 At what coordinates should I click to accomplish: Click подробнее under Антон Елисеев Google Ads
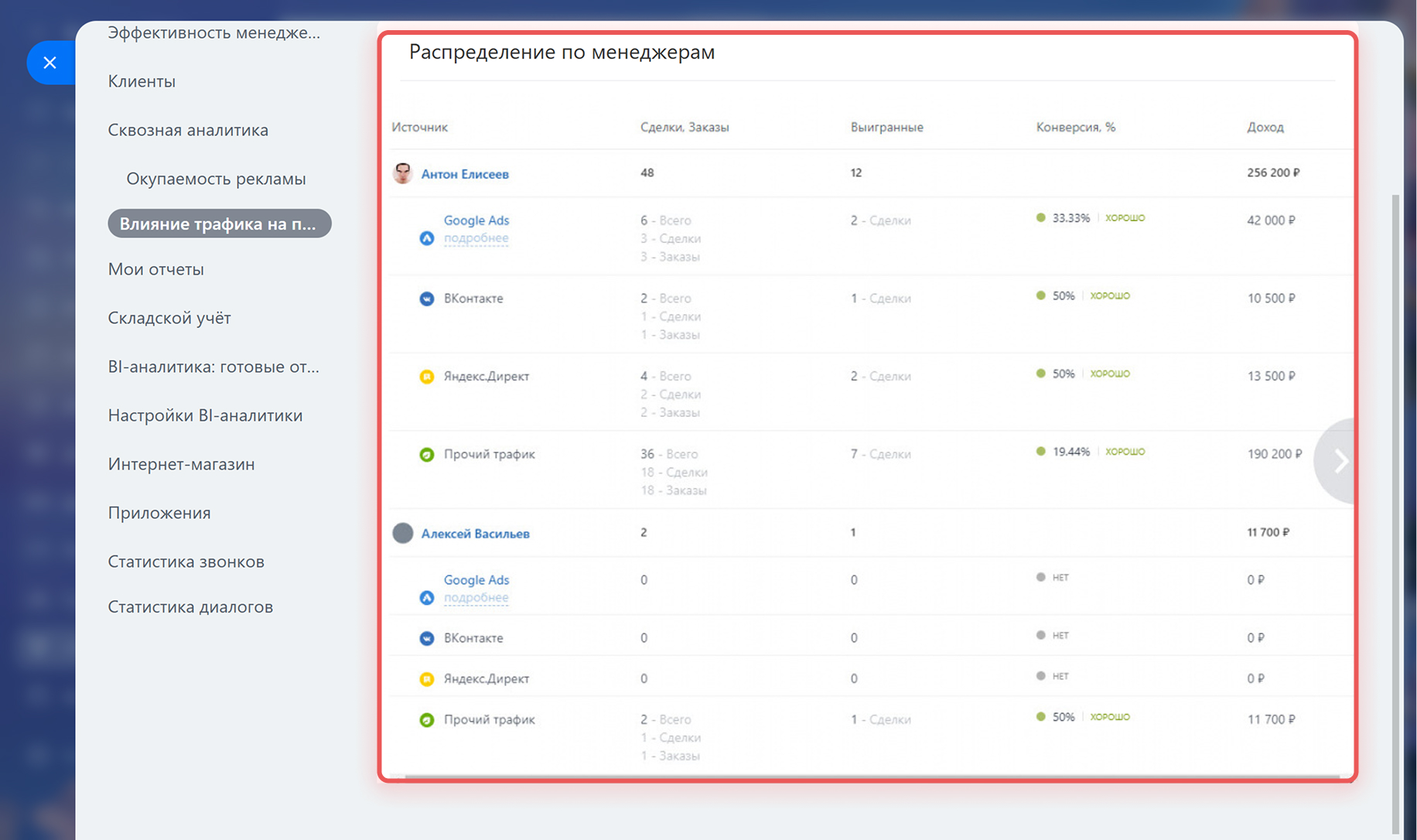tap(476, 238)
